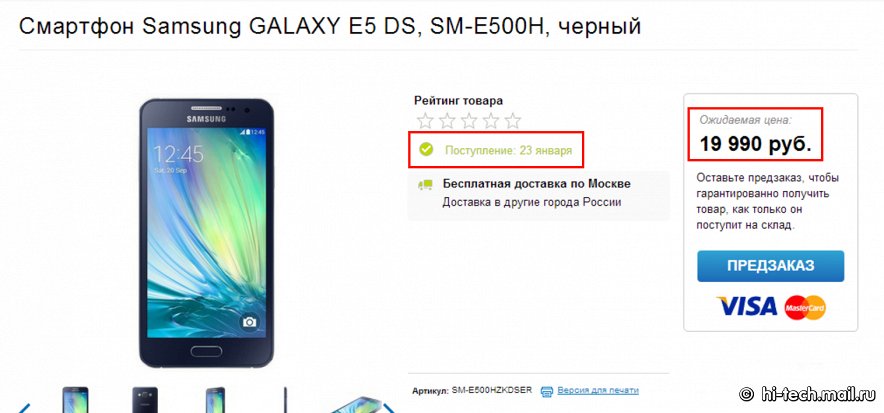Click the third rating star
The width and height of the screenshot is (884, 413).
(x=469, y=120)
